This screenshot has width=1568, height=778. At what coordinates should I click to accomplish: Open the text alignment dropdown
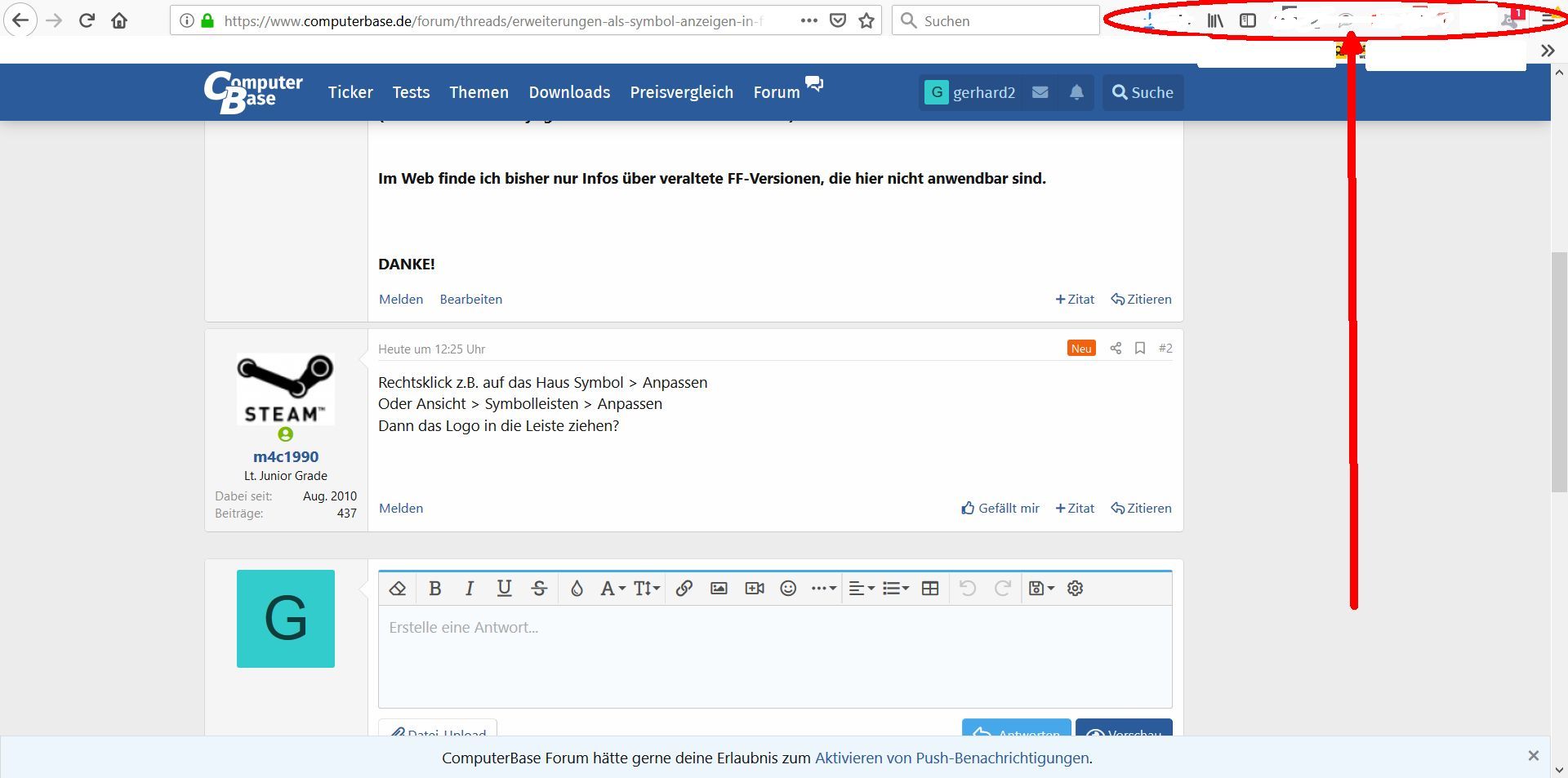tap(862, 588)
